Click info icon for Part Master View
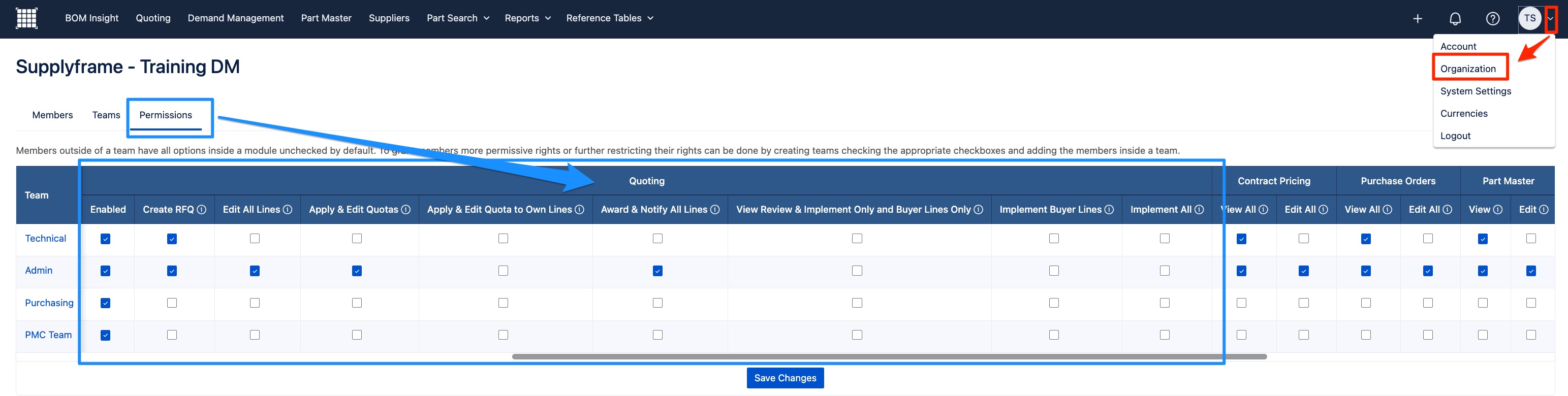This screenshot has height=396, width=1568. (x=1498, y=209)
